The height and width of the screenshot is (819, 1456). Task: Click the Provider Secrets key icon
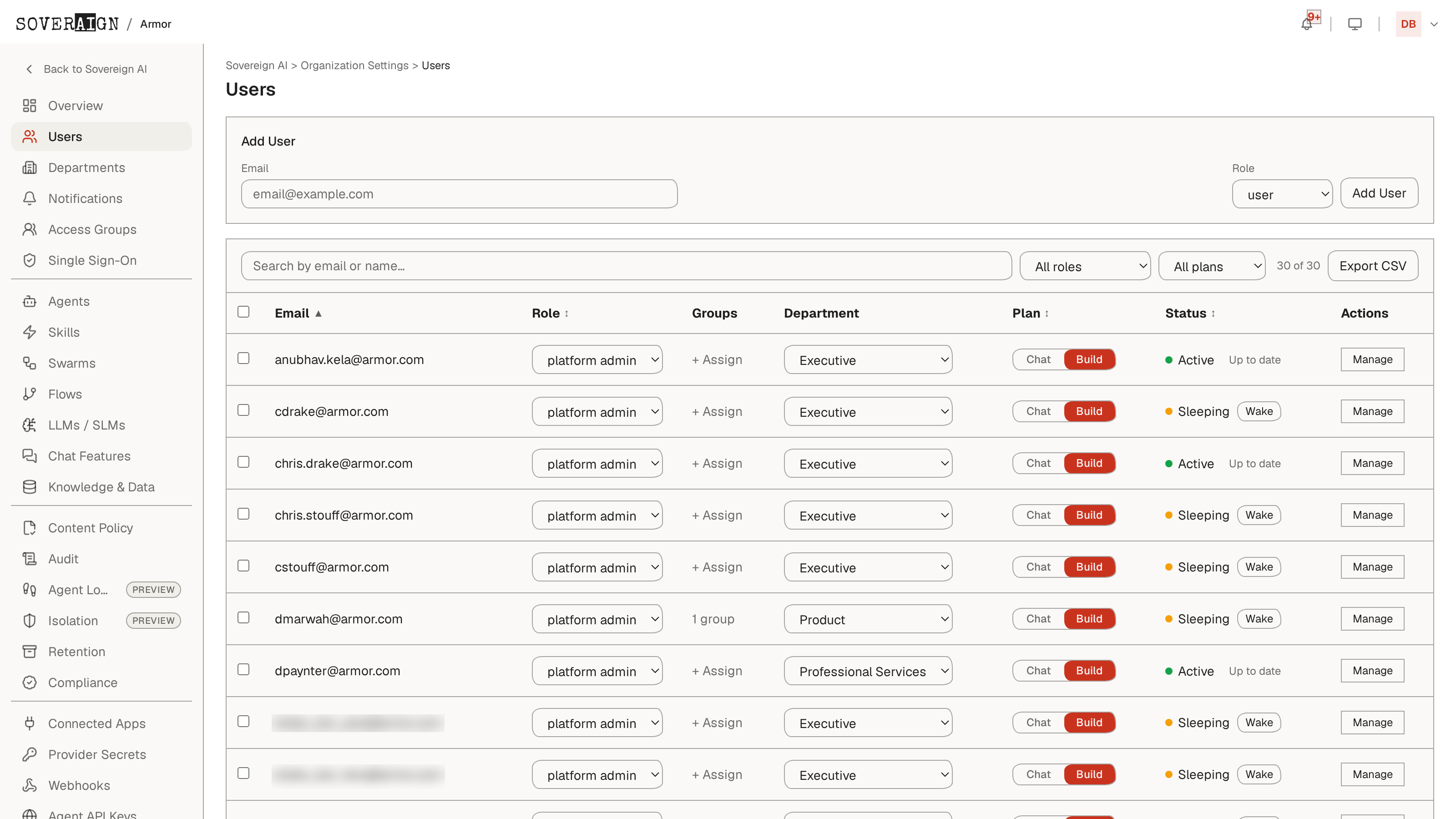click(30, 754)
